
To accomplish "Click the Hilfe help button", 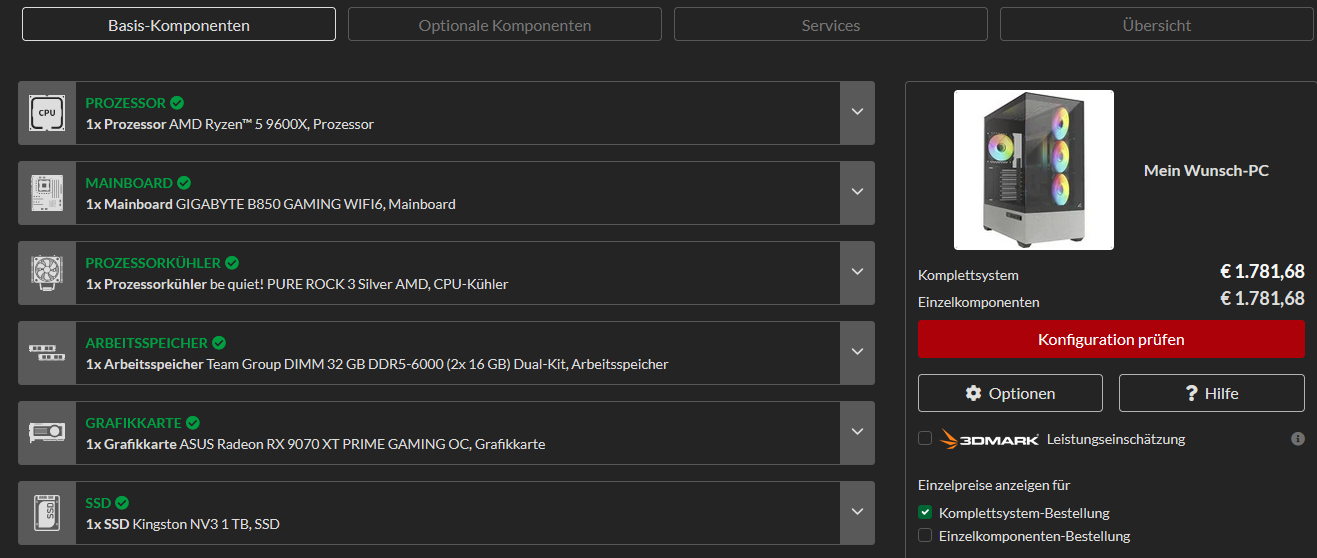I will [x=1211, y=393].
